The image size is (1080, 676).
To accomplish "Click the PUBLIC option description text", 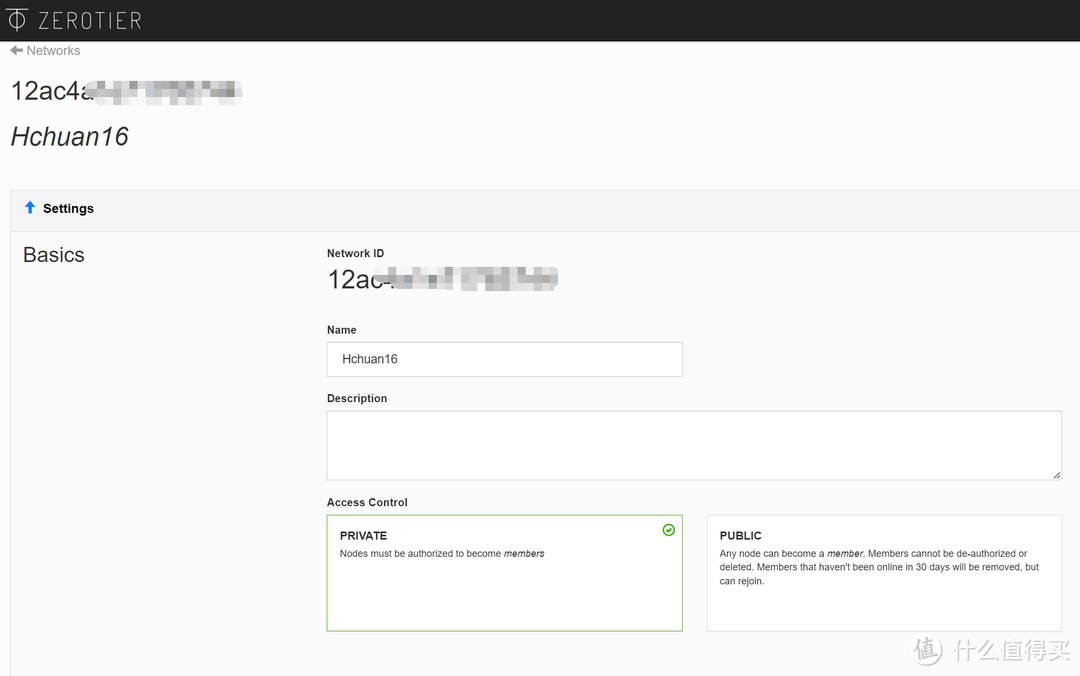I will [879, 567].
